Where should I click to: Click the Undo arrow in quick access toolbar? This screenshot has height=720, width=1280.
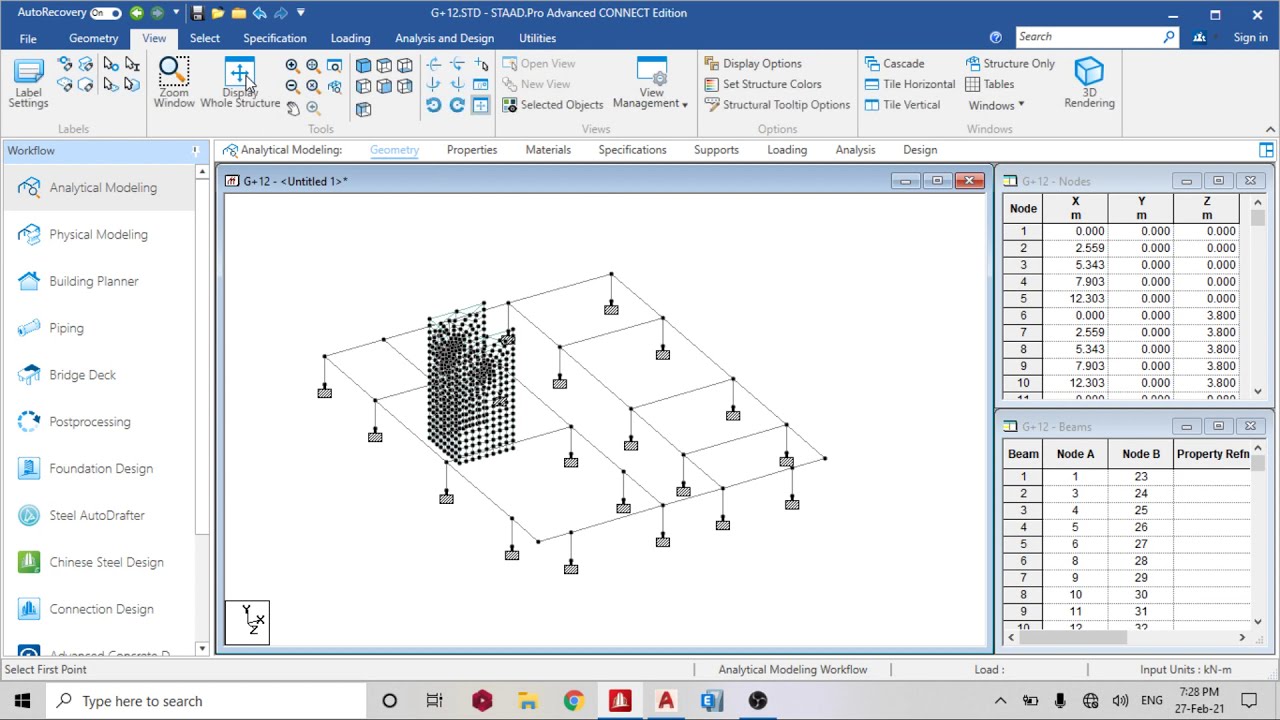[259, 13]
